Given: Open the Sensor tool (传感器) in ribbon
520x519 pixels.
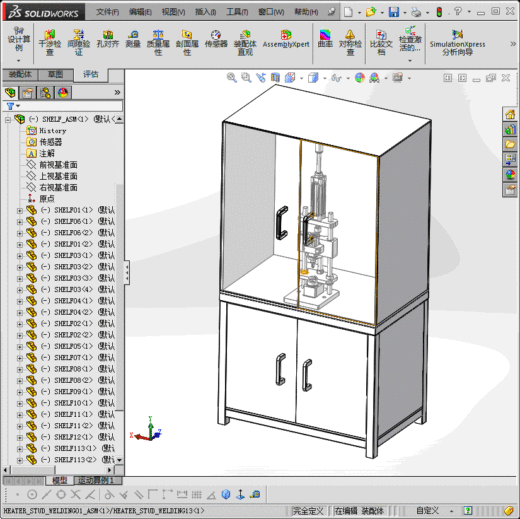Looking at the screenshot, I should pos(216,39).
